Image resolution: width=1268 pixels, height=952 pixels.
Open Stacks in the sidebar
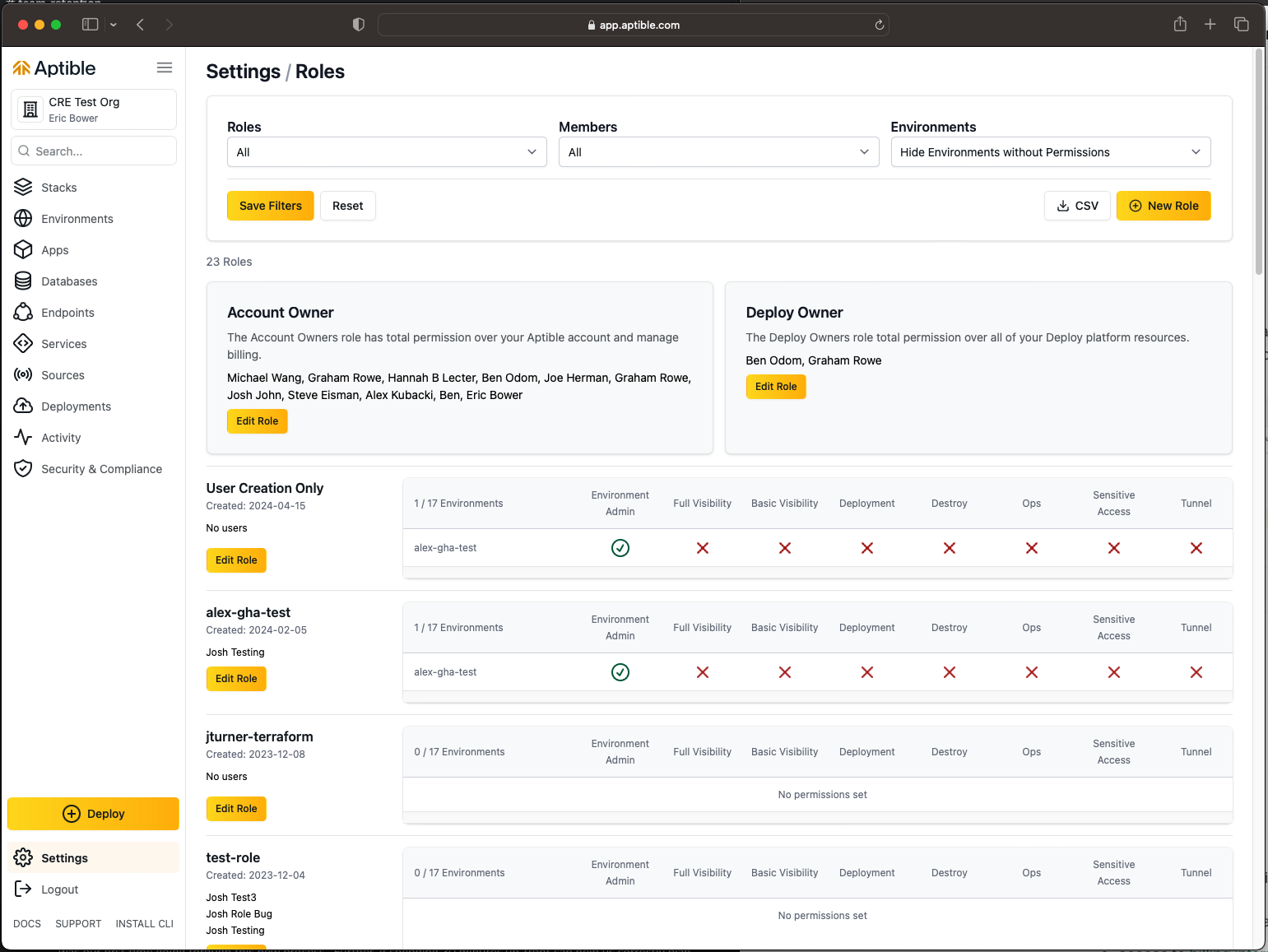pos(59,188)
